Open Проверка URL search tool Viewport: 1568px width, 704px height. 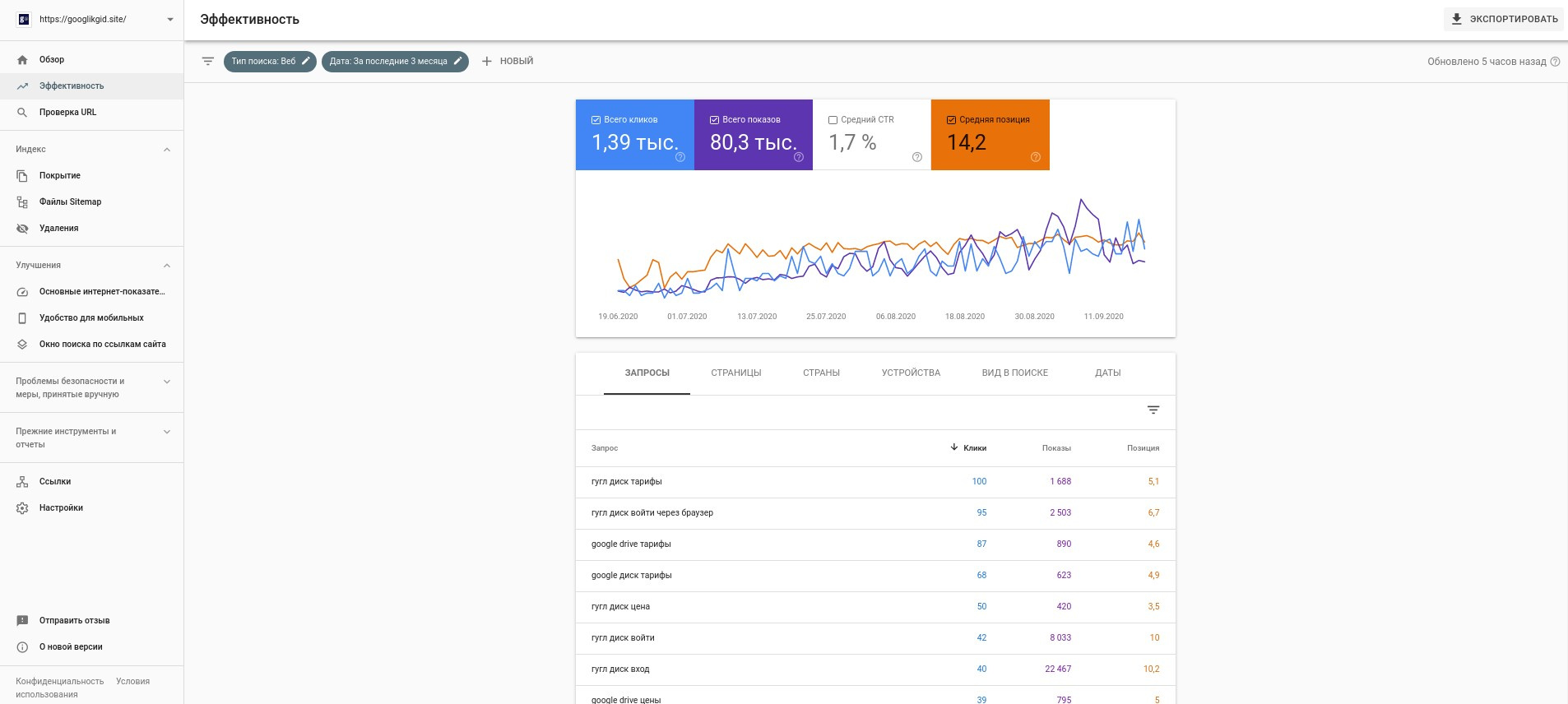(x=67, y=113)
